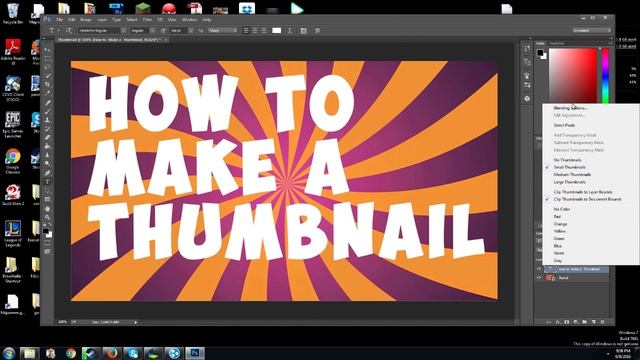Image resolution: width=640 pixels, height=360 pixels.
Task: Toggle text orientation in options bar
Action: 69,31
